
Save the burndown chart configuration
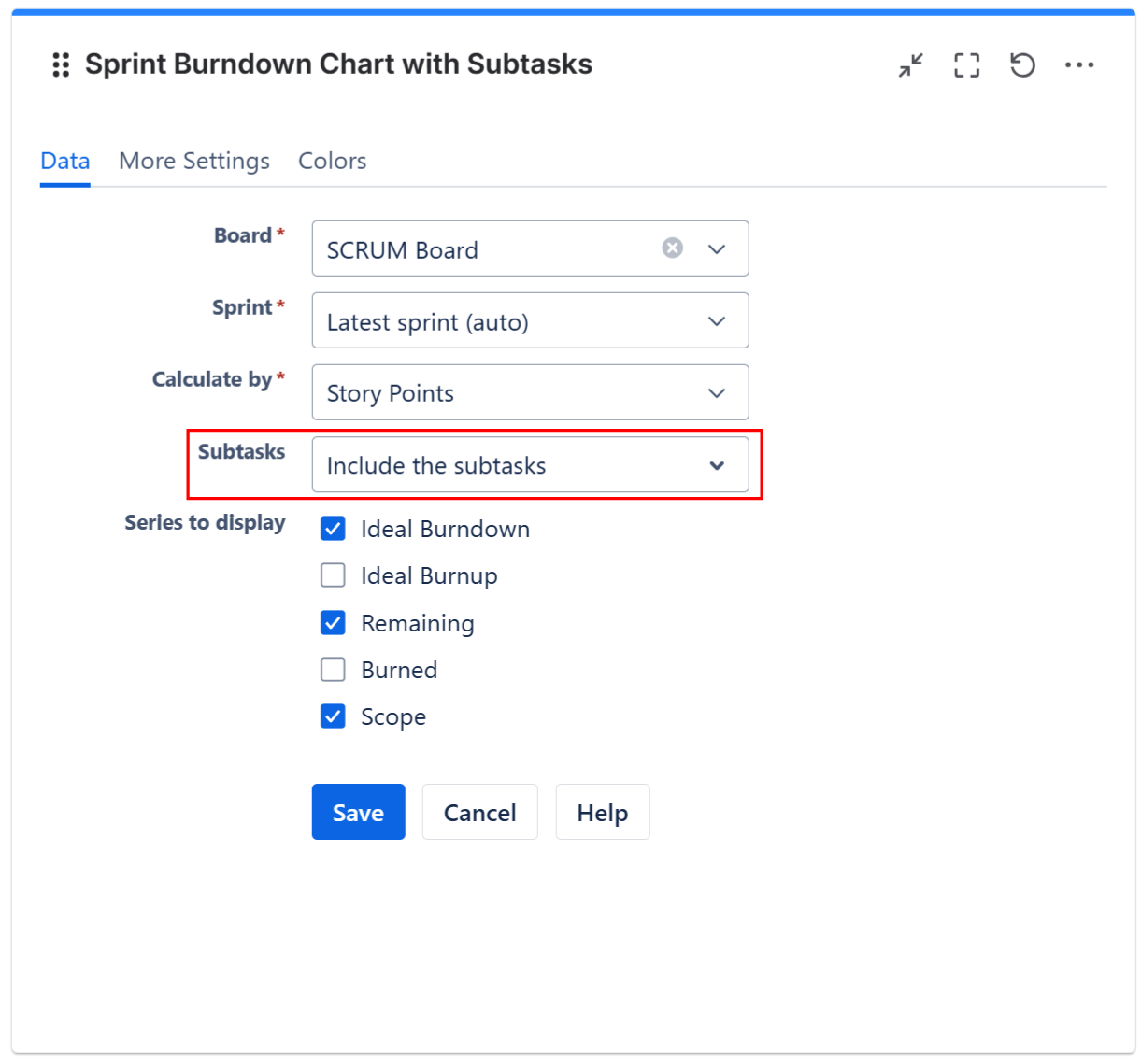358,812
